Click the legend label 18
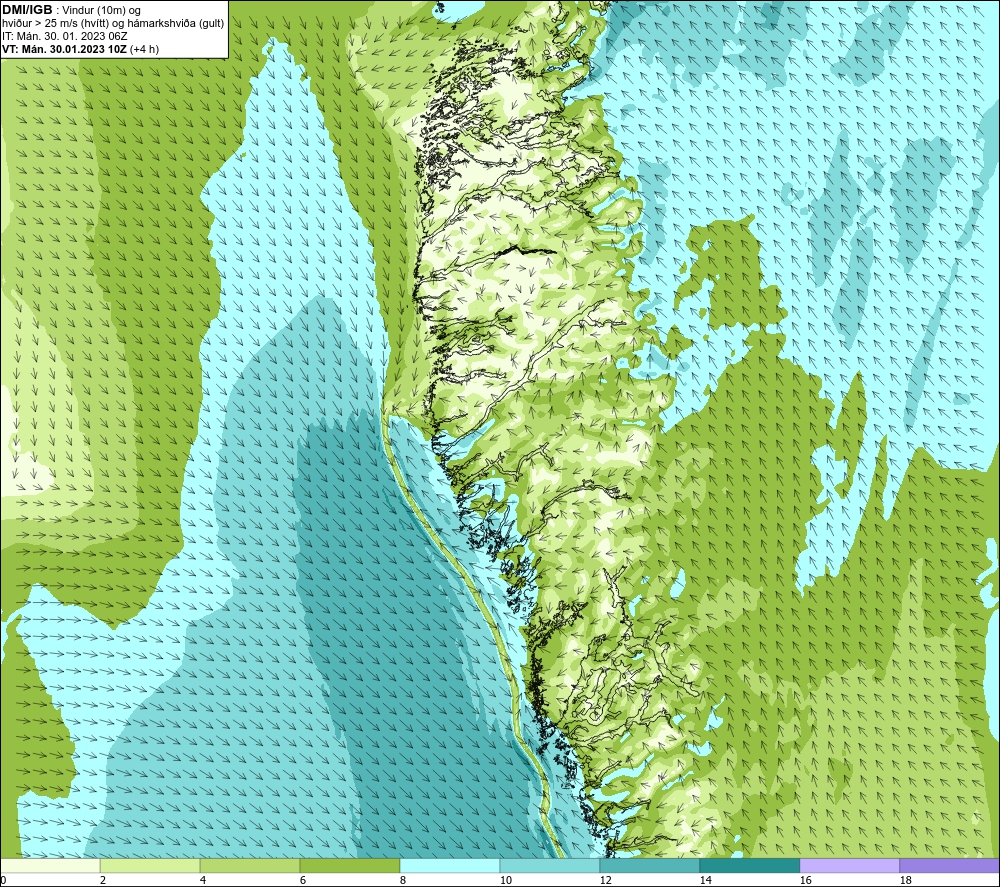The height and width of the screenshot is (887, 1000). 905,880
